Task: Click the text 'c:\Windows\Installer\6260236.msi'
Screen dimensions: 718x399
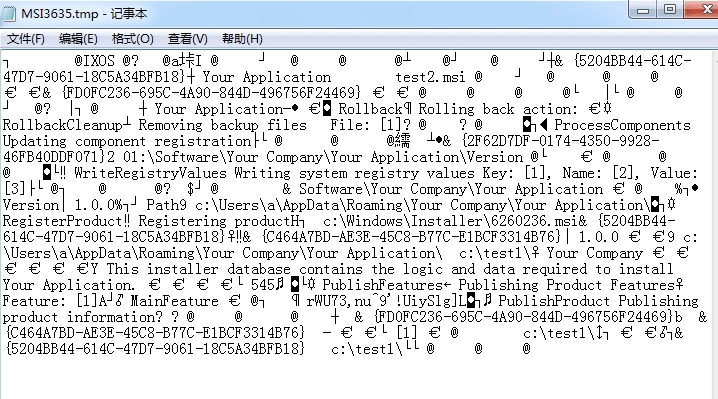Action: 451,221
